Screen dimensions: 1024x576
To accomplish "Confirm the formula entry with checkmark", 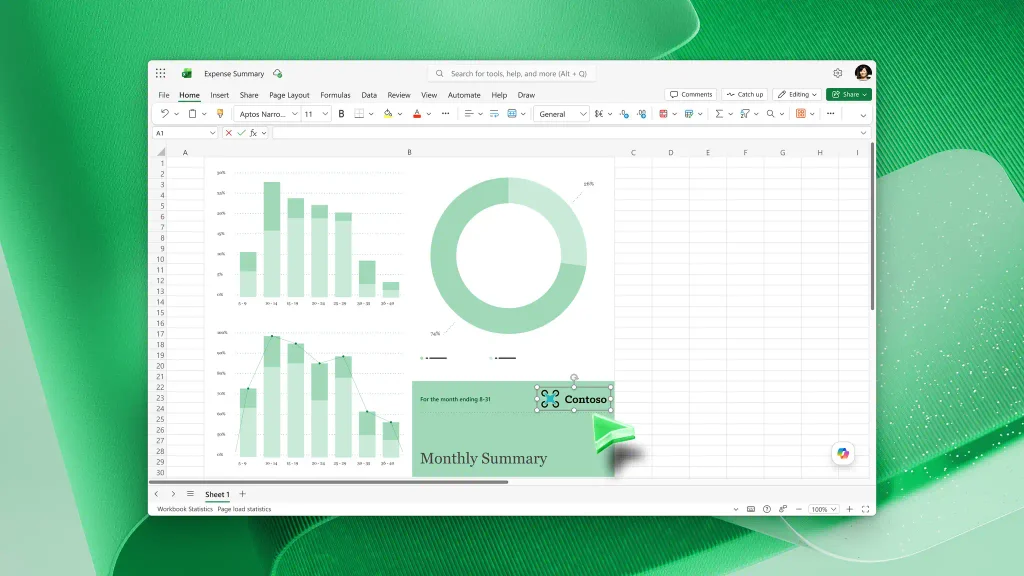I will 242,133.
